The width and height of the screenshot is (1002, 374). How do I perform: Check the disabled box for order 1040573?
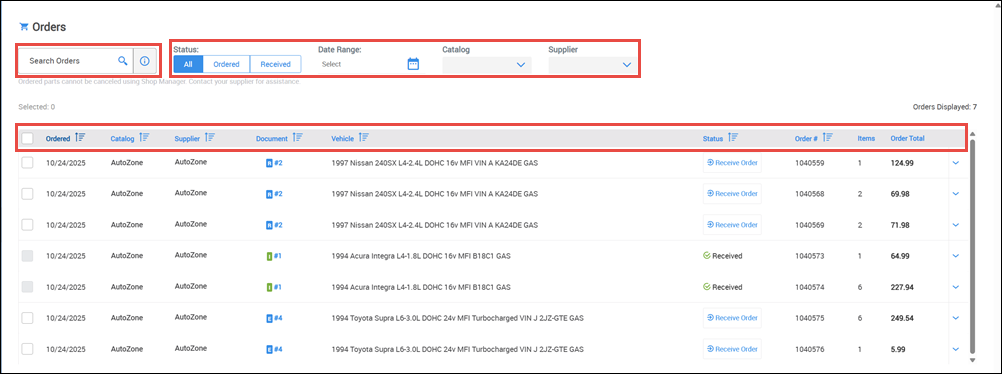27,256
